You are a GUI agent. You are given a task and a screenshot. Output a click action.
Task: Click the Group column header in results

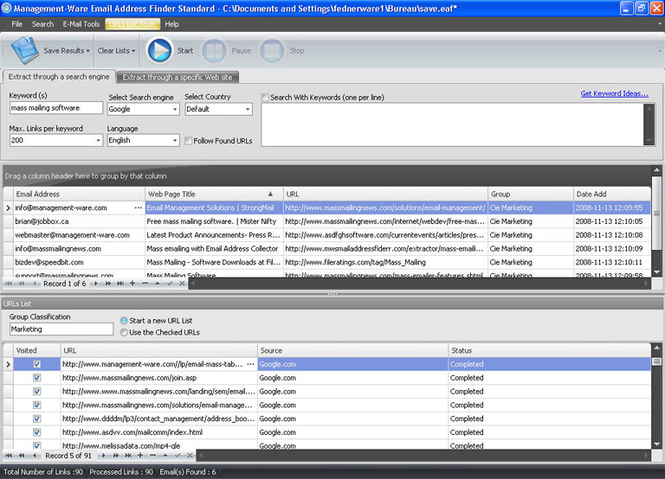coord(531,194)
